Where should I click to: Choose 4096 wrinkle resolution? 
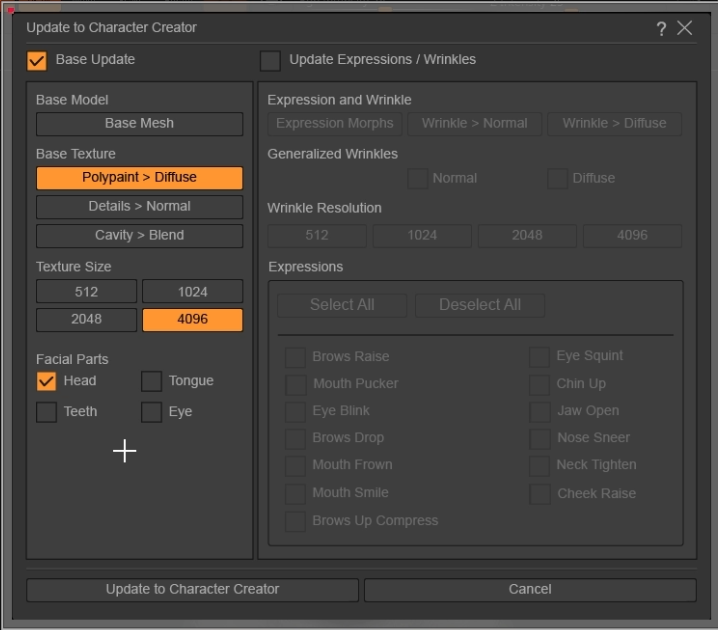click(632, 235)
